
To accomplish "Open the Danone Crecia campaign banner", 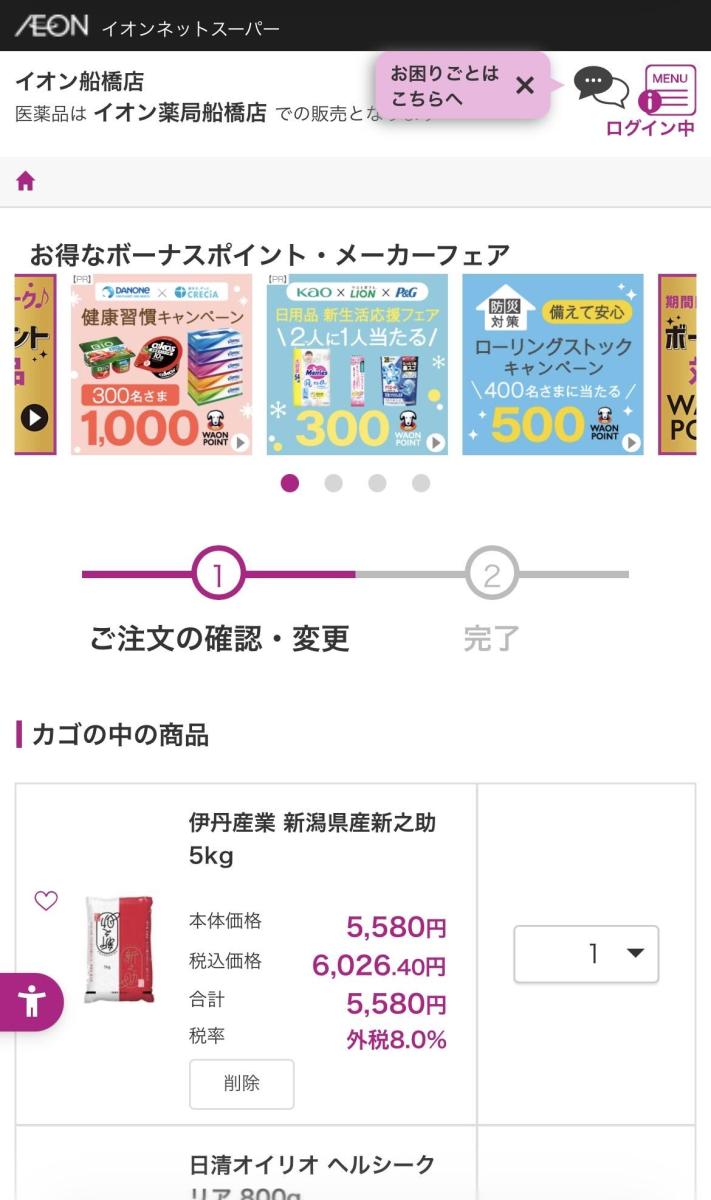I will tap(161, 364).
